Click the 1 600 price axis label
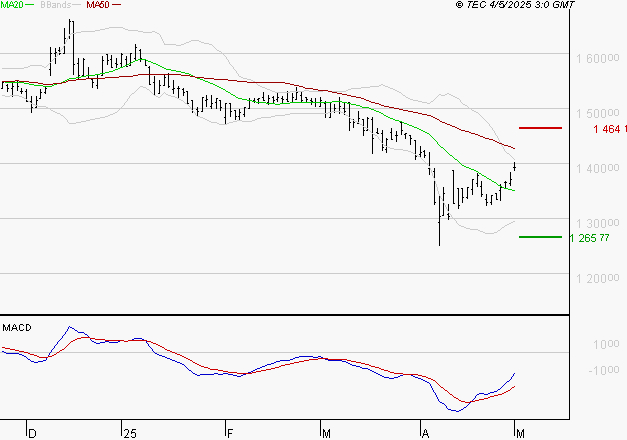Image resolution: width=627 pixels, height=440 pixels. [x=597, y=58]
